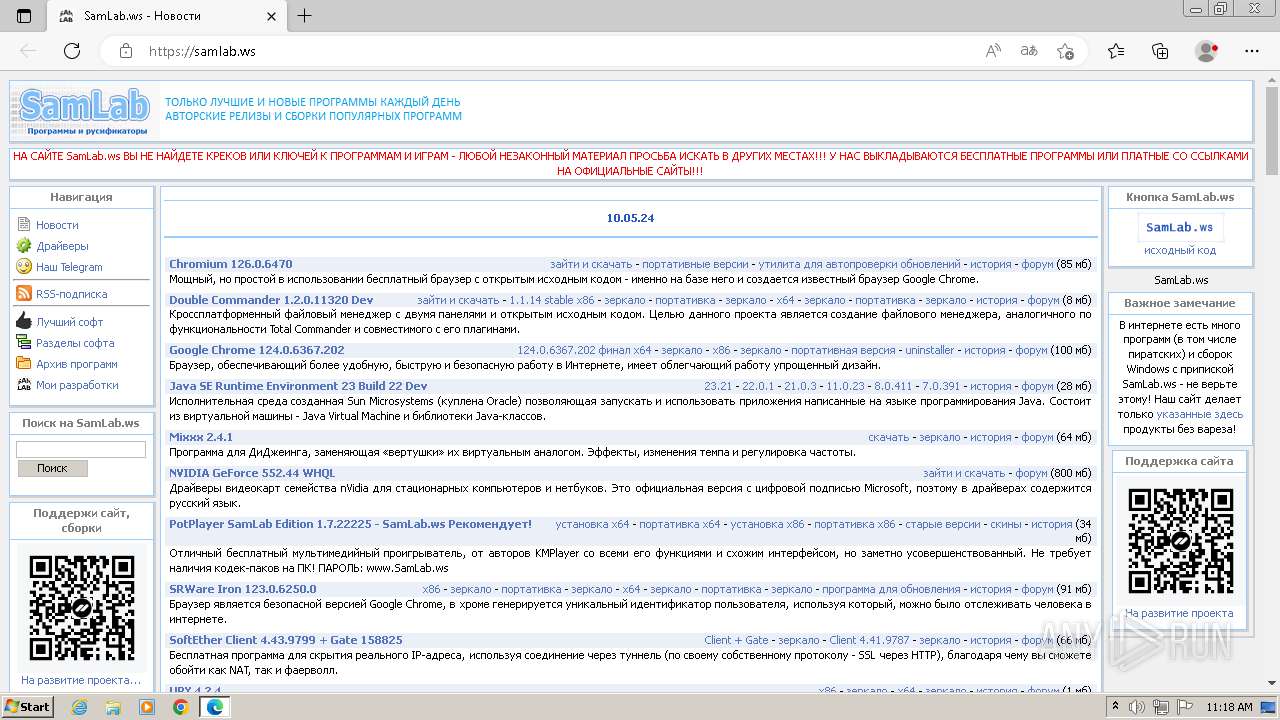Open Java SE Runtime Environment 23 link

[298, 386]
